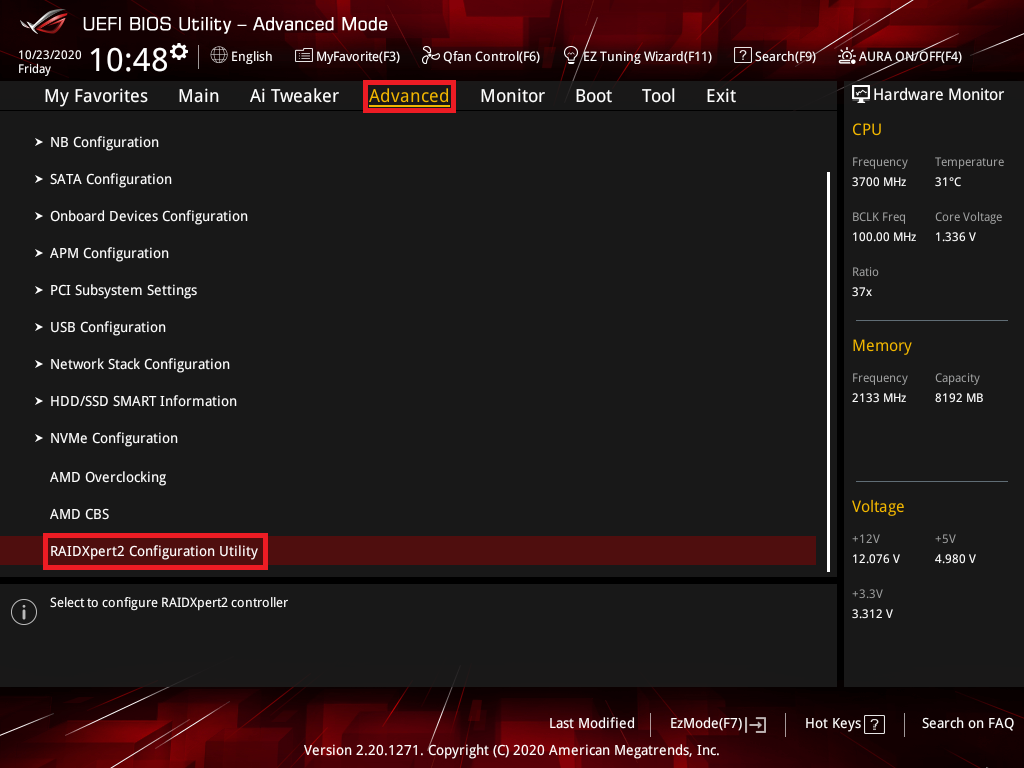Open the Monitor tab
1024x768 pixels.
click(512, 96)
